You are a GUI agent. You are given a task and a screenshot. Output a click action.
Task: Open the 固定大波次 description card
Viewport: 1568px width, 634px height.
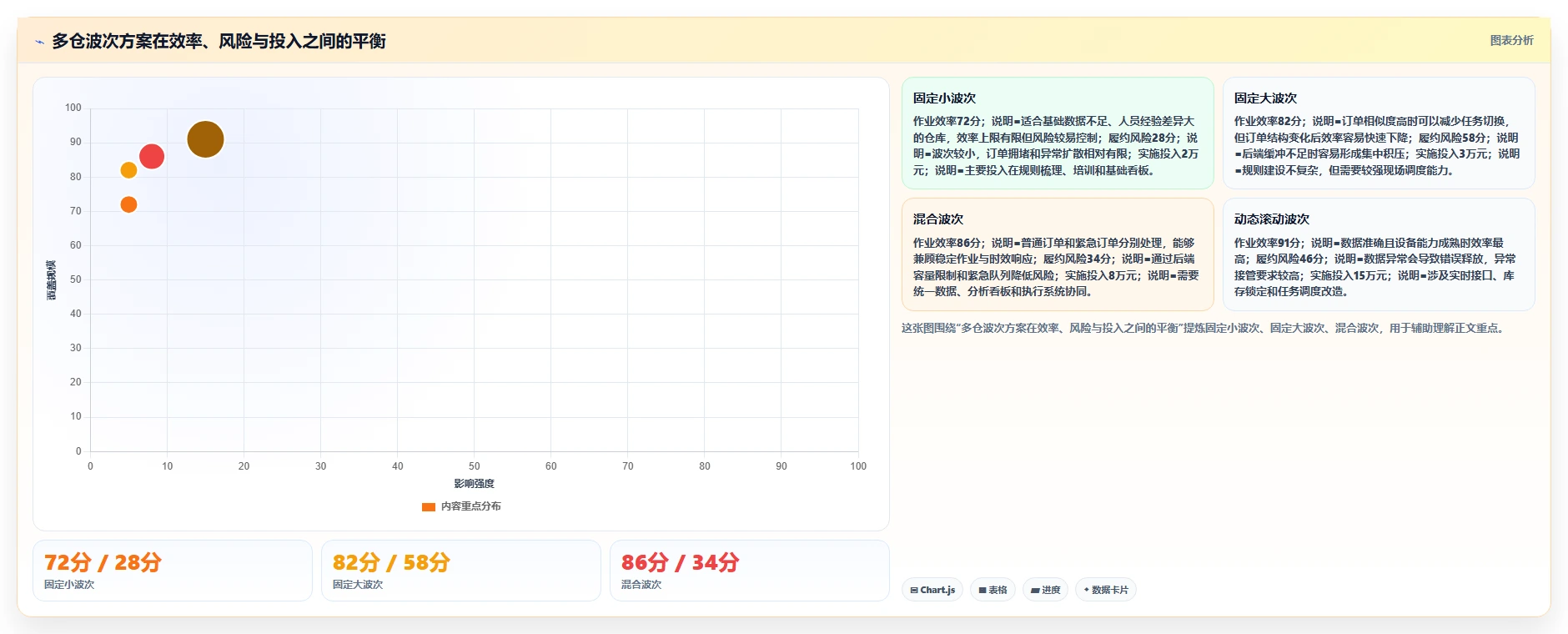(x=1379, y=133)
